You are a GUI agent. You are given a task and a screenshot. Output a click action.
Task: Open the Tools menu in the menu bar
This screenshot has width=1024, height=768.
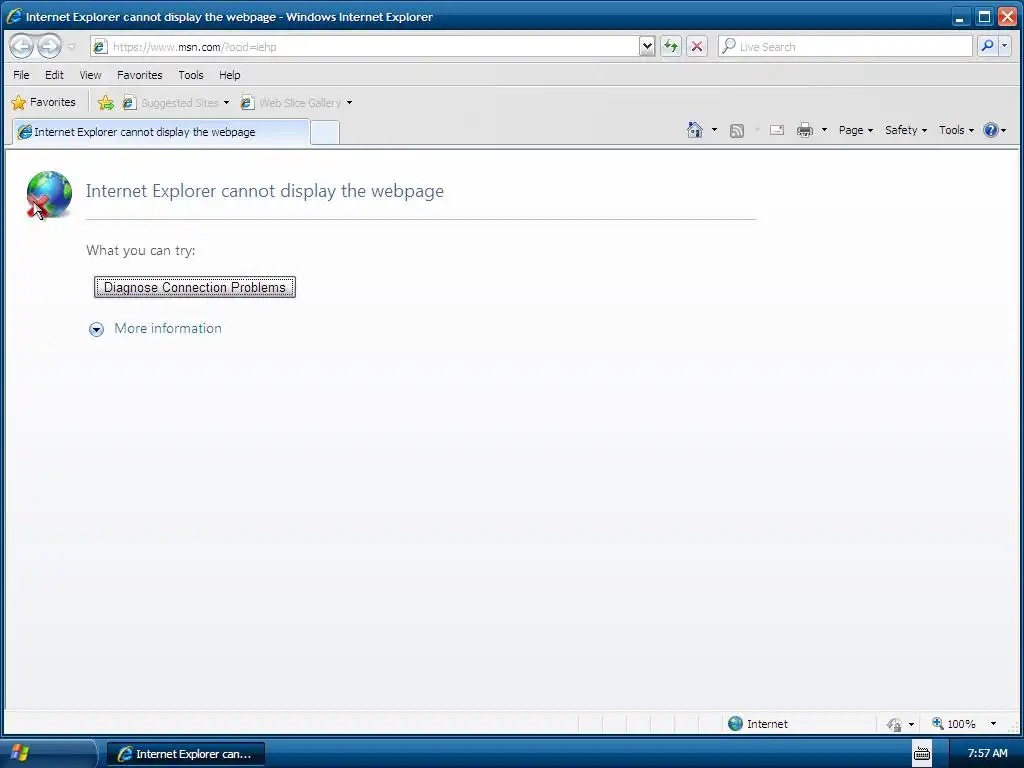pyautogui.click(x=191, y=75)
